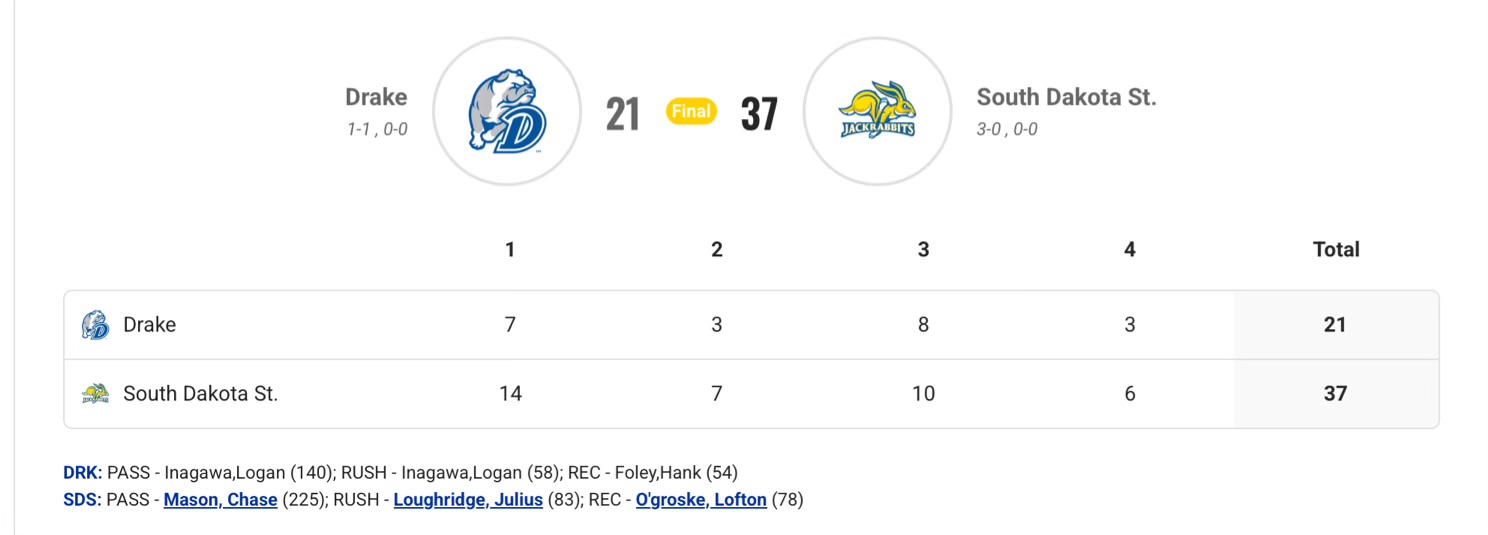Click small Jackrabbits logo in table row

(x=95, y=394)
